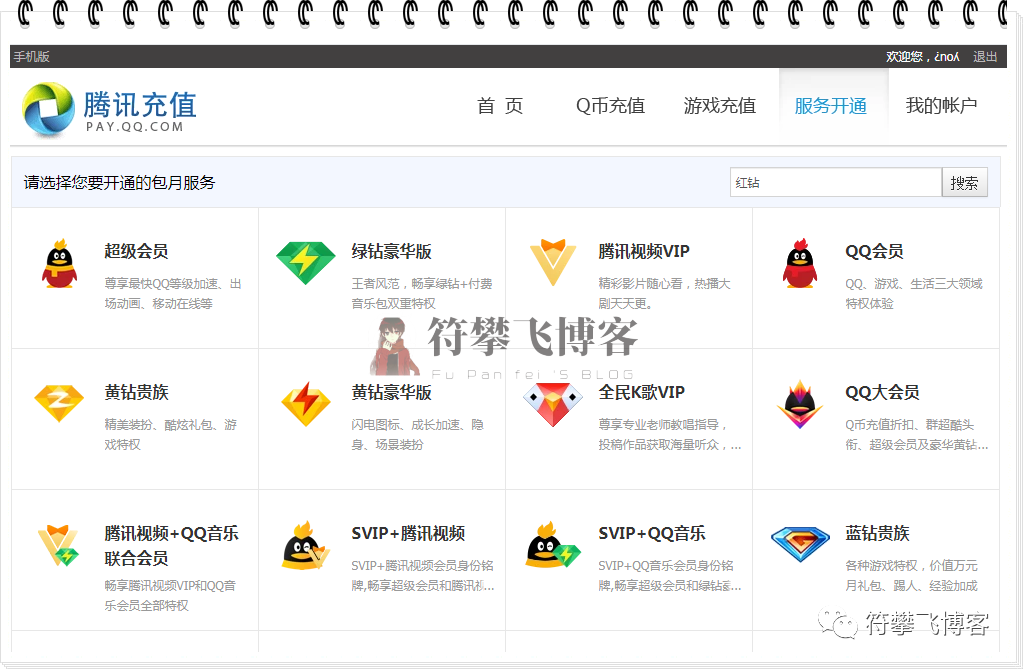Switch to 手机版 in top bar
Screen dimensions: 1023x669
(31, 57)
